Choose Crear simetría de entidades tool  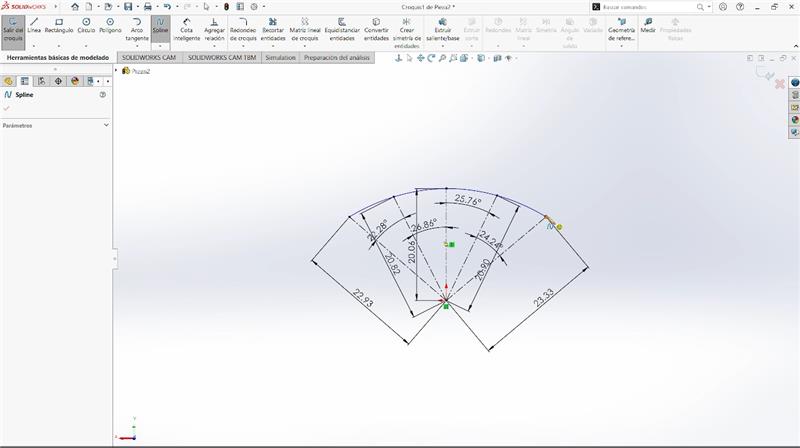pos(407,33)
